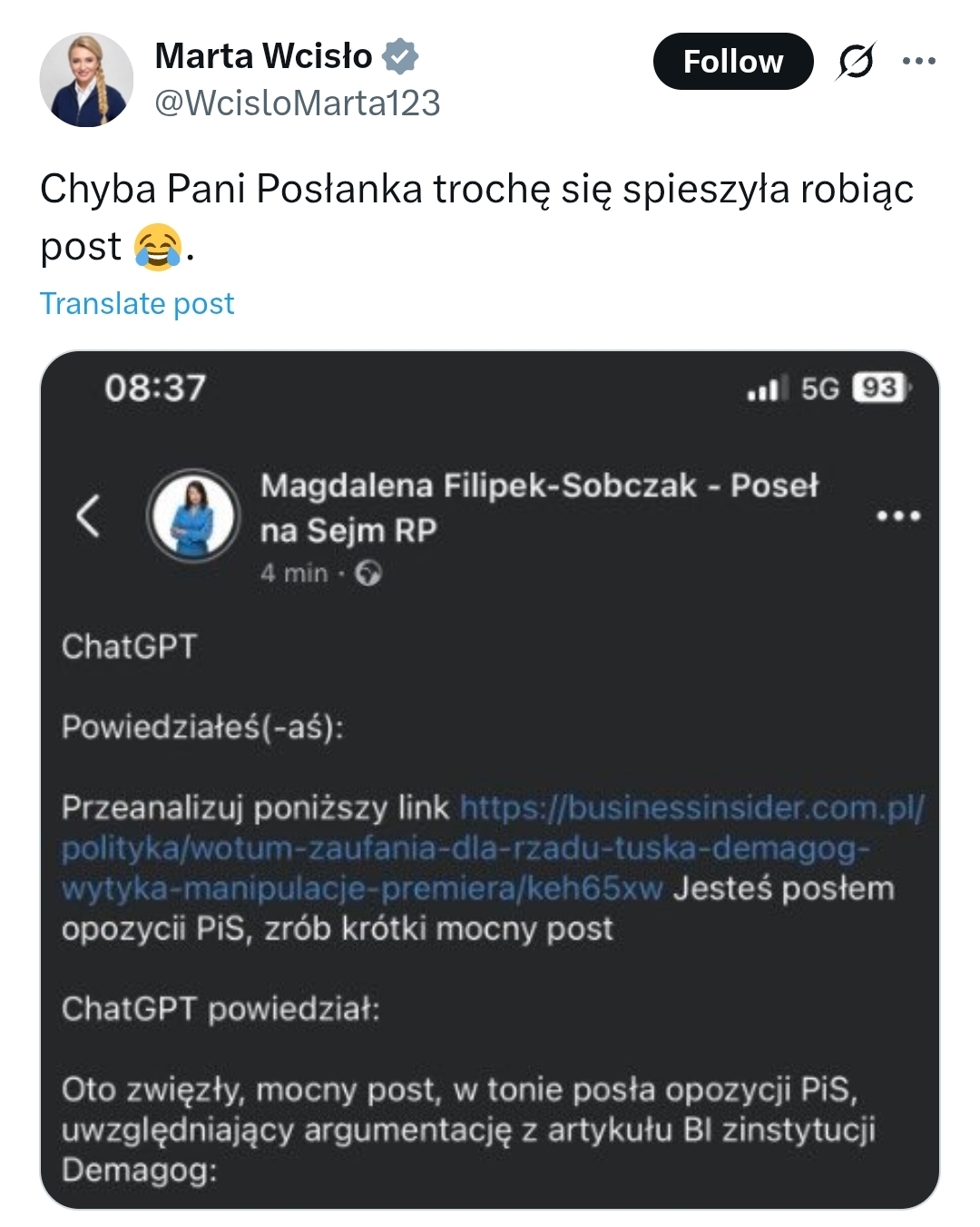
Task: Click the laughing emoji in the tweet
Action: pyautogui.click(x=157, y=248)
